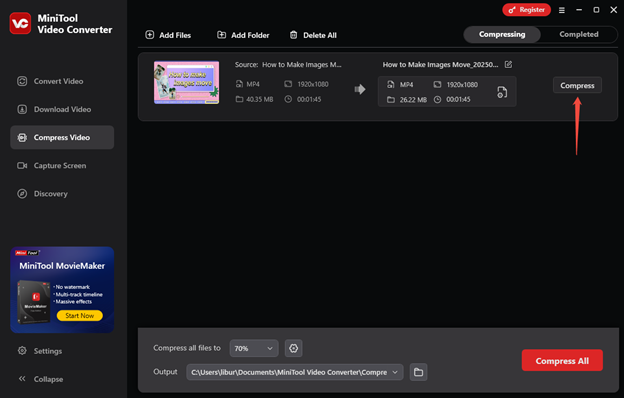Viewport: 624px width, 398px height.
Task: Click the Register button
Action: point(526,10)
